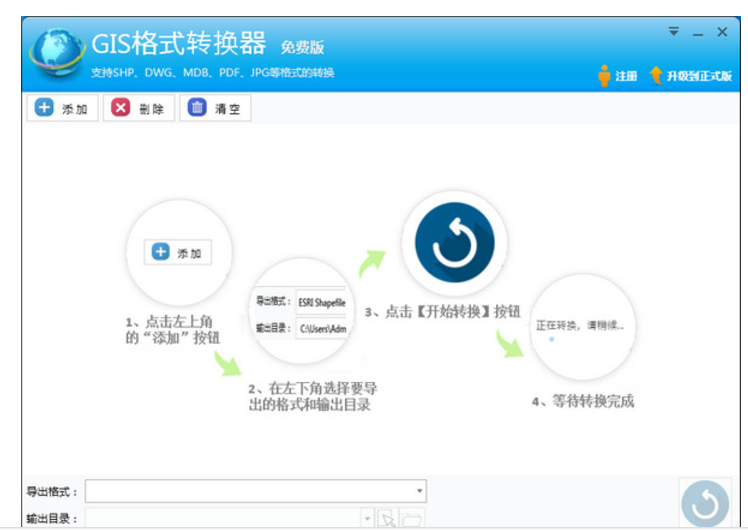Open the title bar dropdown menu arrow

tap(673, 32)
